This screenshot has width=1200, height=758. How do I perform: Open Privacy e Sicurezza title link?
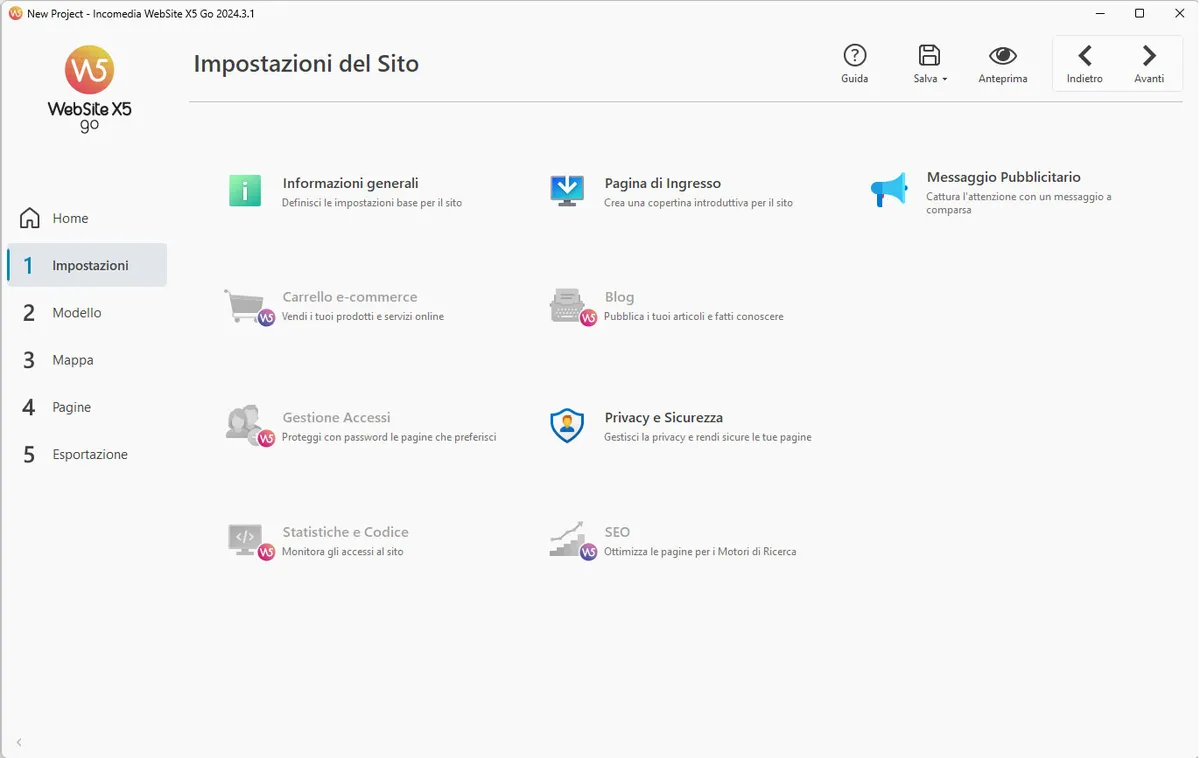[663, 417]
